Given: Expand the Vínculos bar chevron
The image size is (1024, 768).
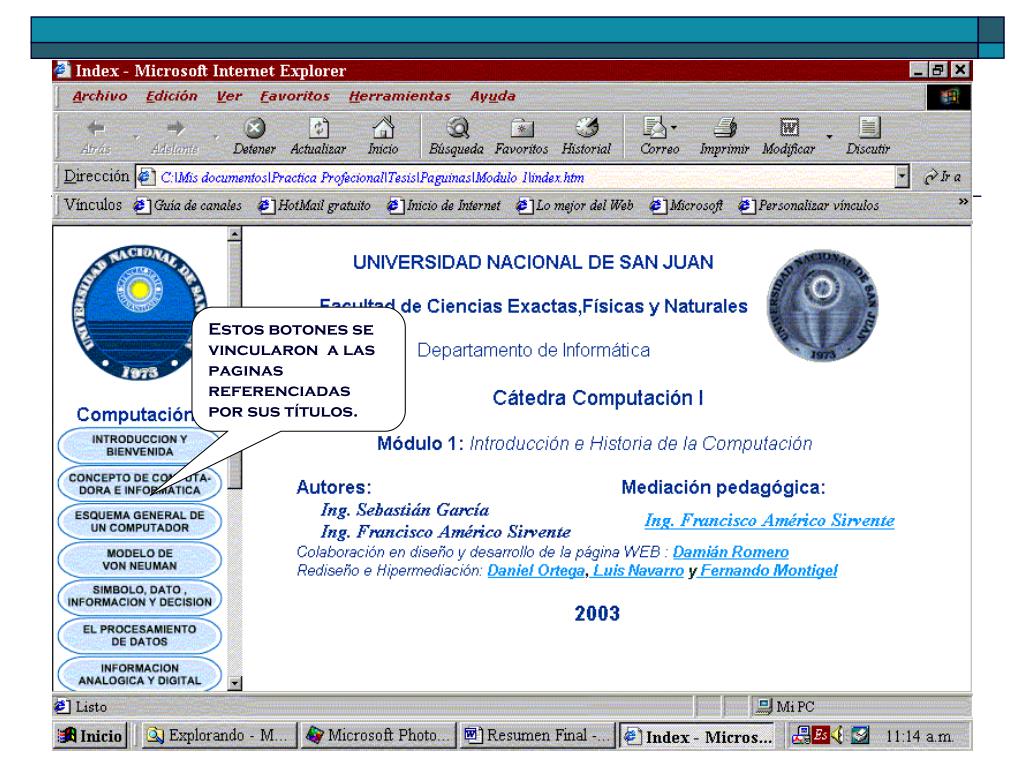Looking at the screenshot, I should pyautogui.click(x=963, y=202).
